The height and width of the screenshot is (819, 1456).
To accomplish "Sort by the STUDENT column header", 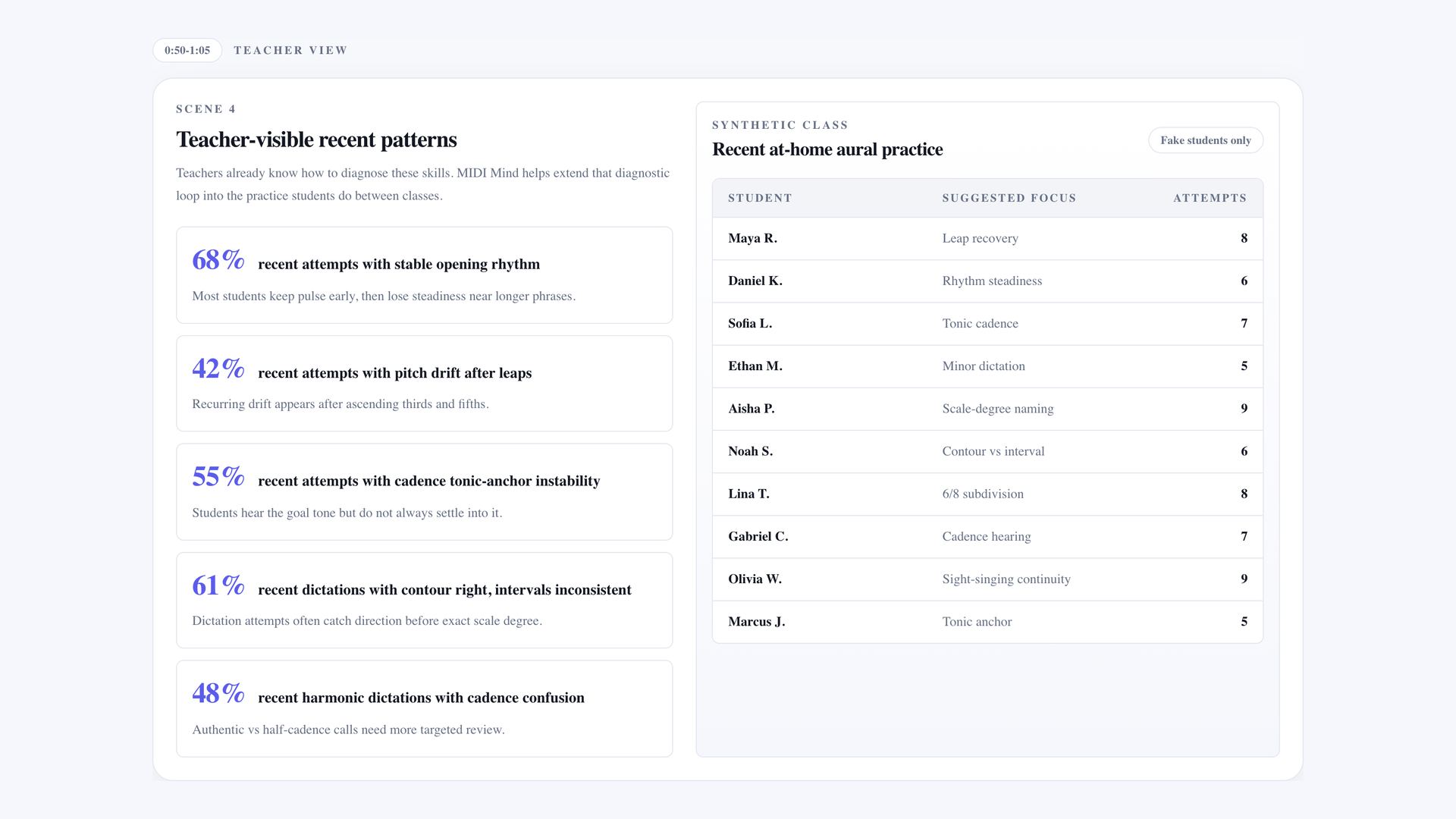I will pos(760,198).
